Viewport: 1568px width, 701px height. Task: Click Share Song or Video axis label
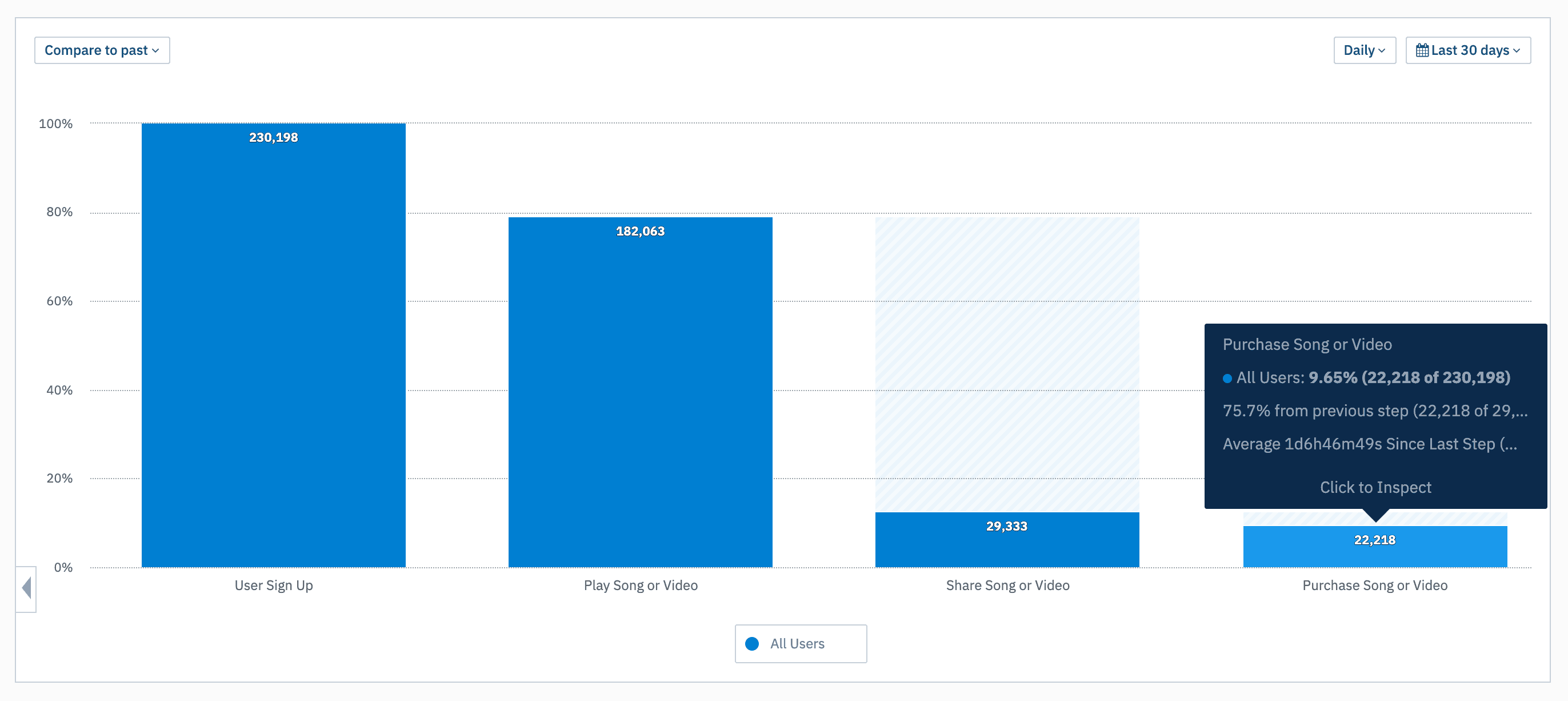pos(1007,586)
